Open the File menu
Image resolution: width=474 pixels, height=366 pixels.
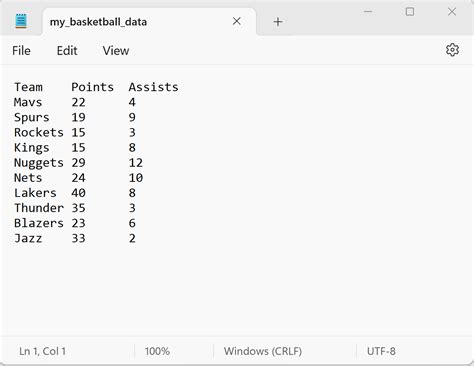(x=21, y=51)
